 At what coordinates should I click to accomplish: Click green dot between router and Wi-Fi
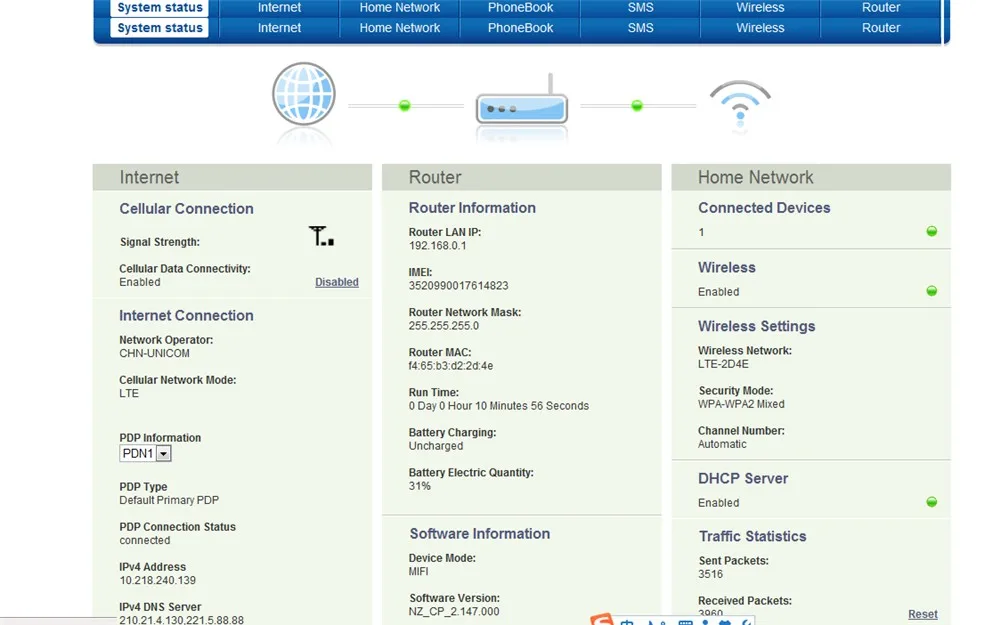[x=636, y=105]
